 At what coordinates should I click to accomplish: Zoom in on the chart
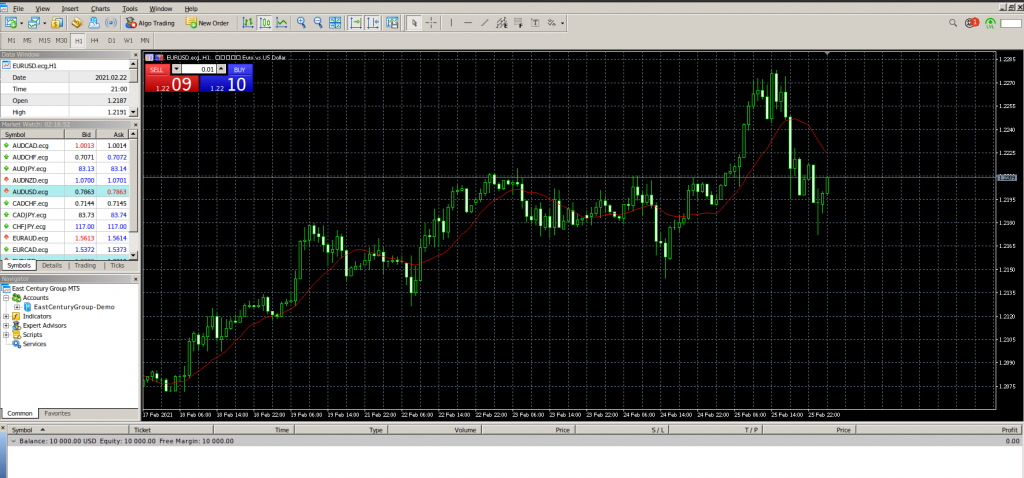301,23
